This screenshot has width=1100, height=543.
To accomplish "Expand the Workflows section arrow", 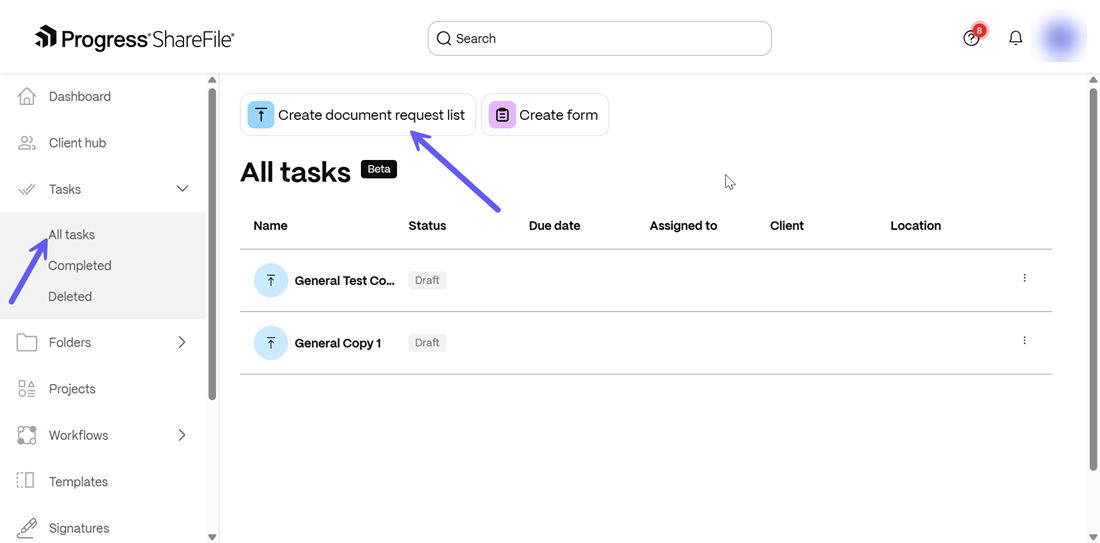I will 182,435.
